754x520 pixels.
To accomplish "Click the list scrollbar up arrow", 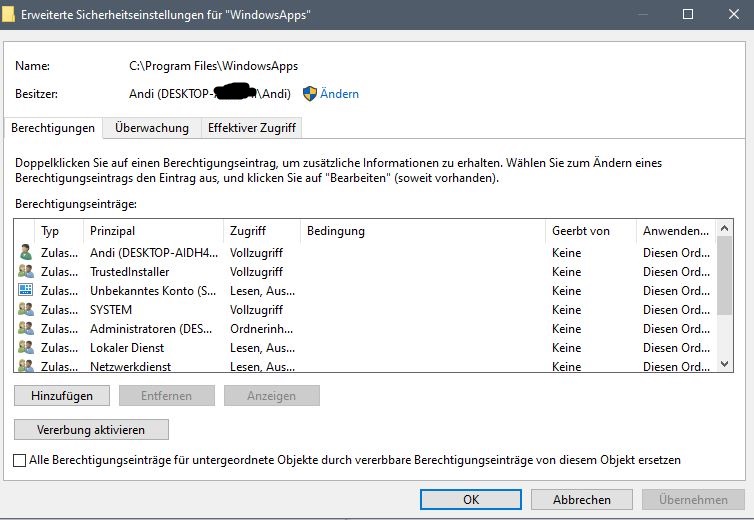I will point(725,228).
